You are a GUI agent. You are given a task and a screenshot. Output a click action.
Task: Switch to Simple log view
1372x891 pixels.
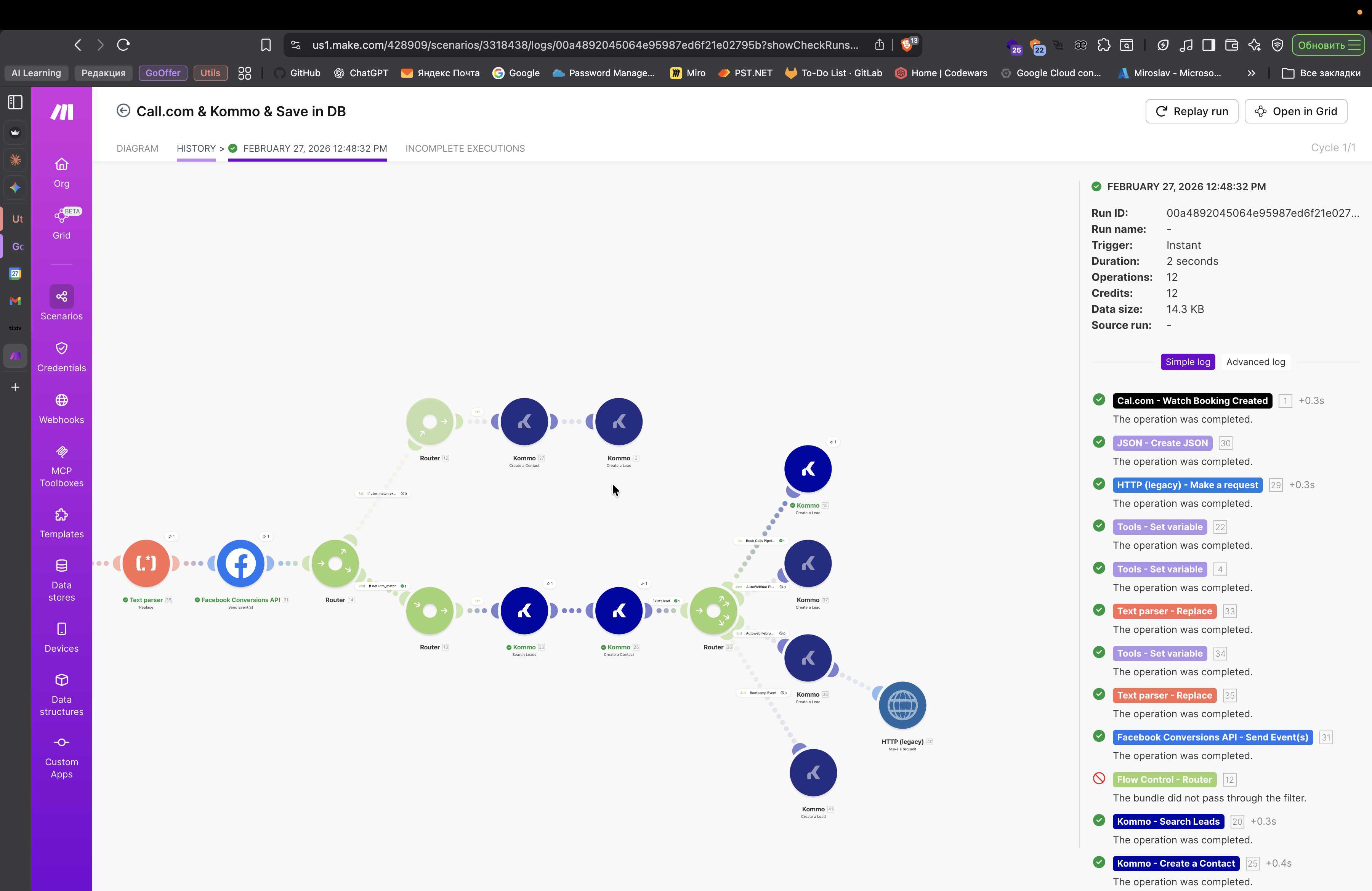1188,362
